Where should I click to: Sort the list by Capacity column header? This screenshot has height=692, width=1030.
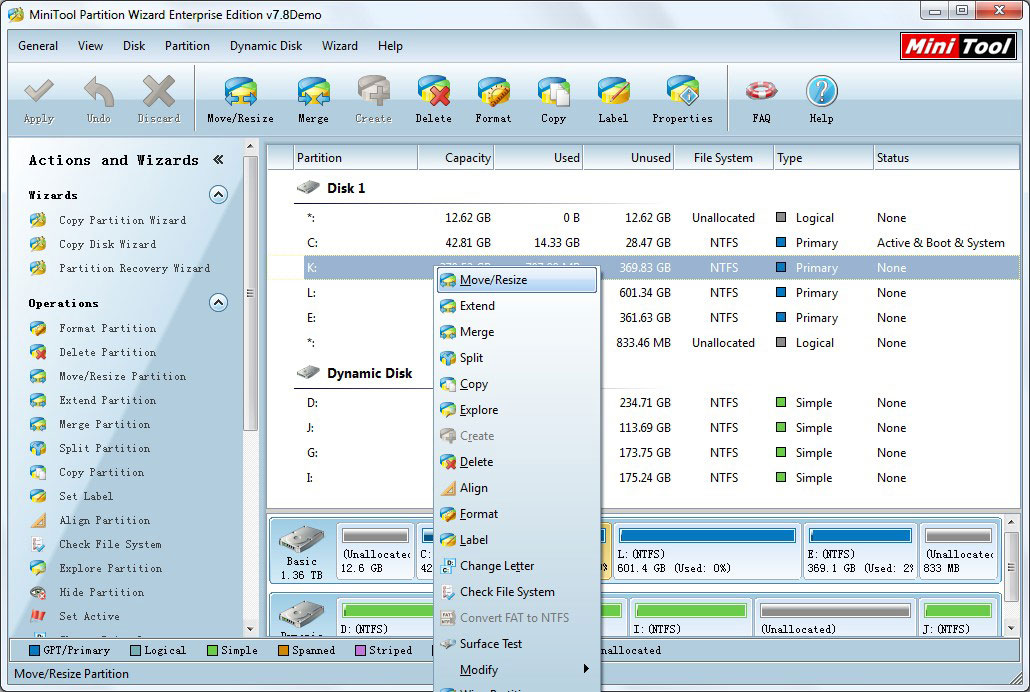click(x=467, y=158)
